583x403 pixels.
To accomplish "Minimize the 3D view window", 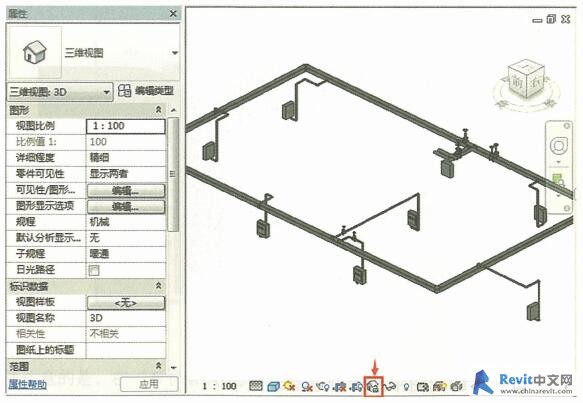I will 537,20.
